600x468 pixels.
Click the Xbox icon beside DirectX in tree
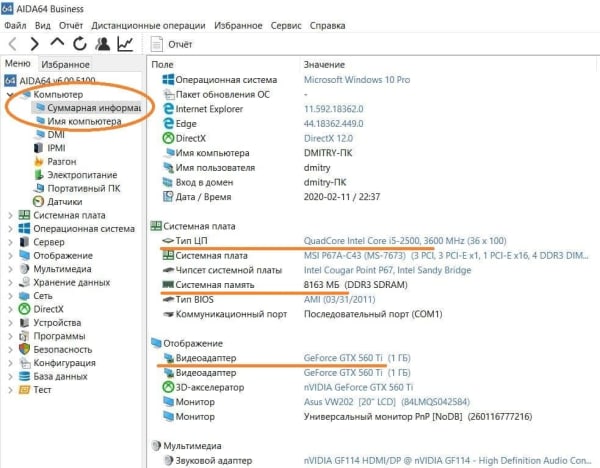click(24, 309)
